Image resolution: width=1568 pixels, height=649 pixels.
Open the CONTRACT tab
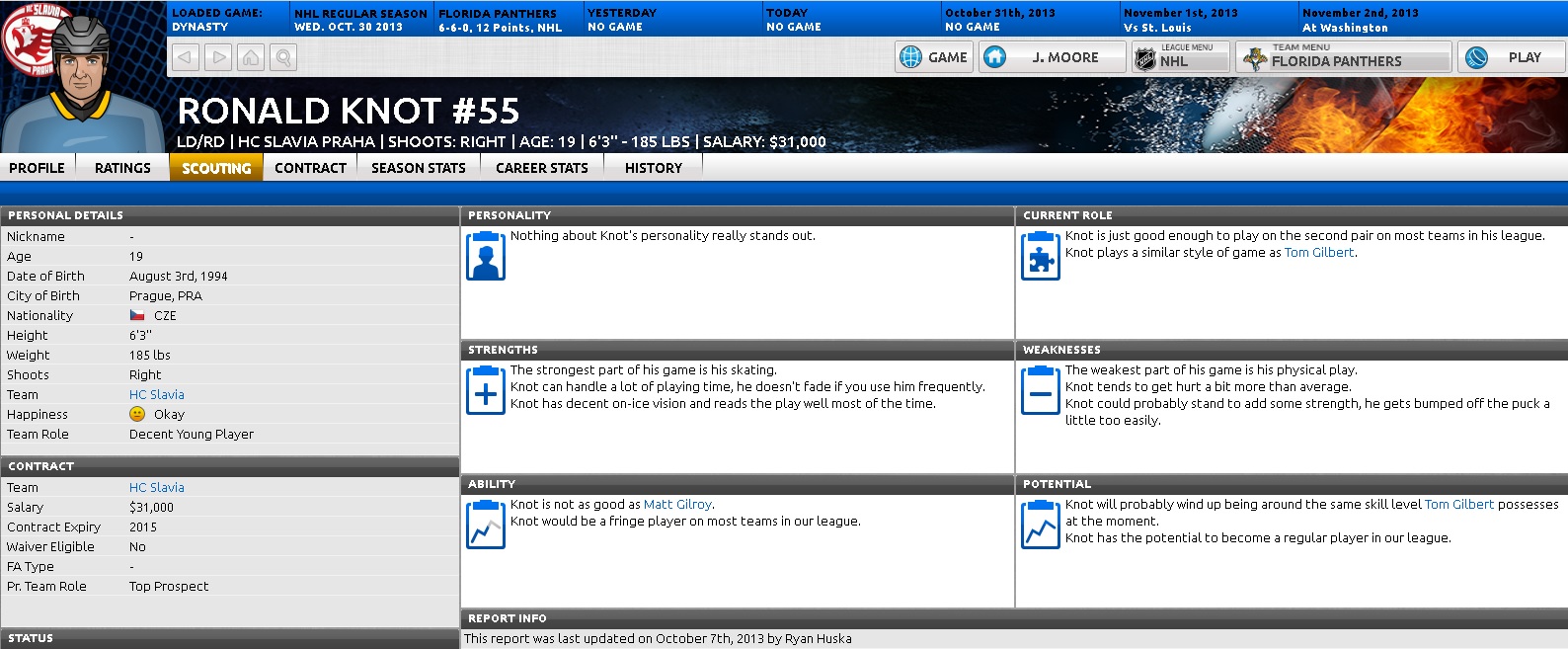click(310, 168)
